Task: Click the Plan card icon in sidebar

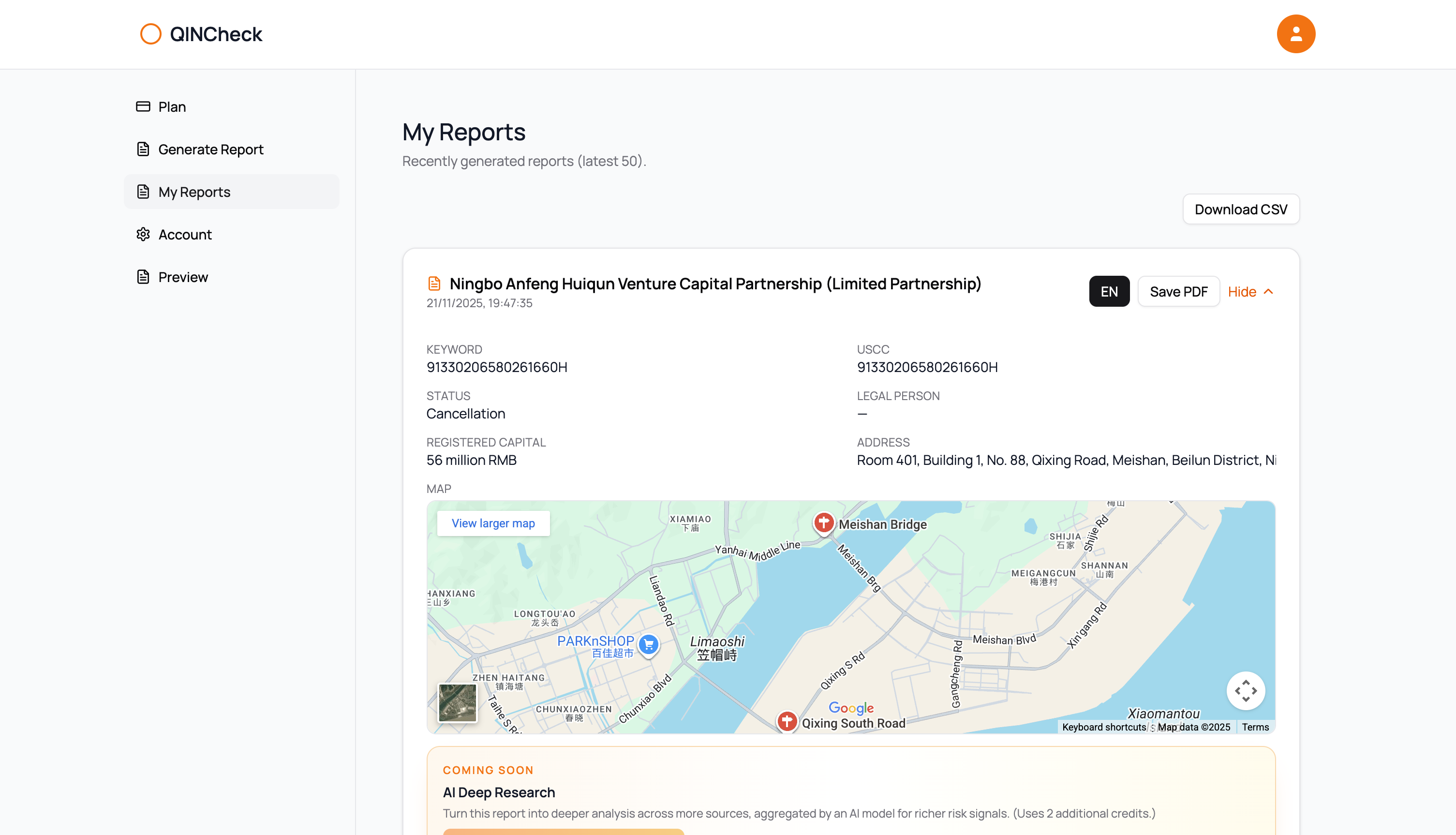Action: 143,106
